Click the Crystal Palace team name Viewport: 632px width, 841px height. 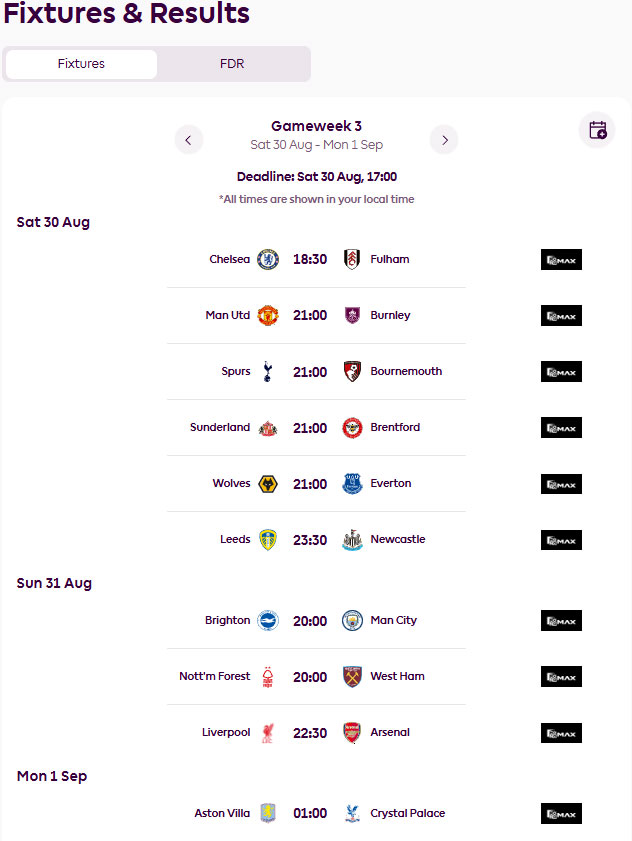pyautogui.click(x=408, y=813)
